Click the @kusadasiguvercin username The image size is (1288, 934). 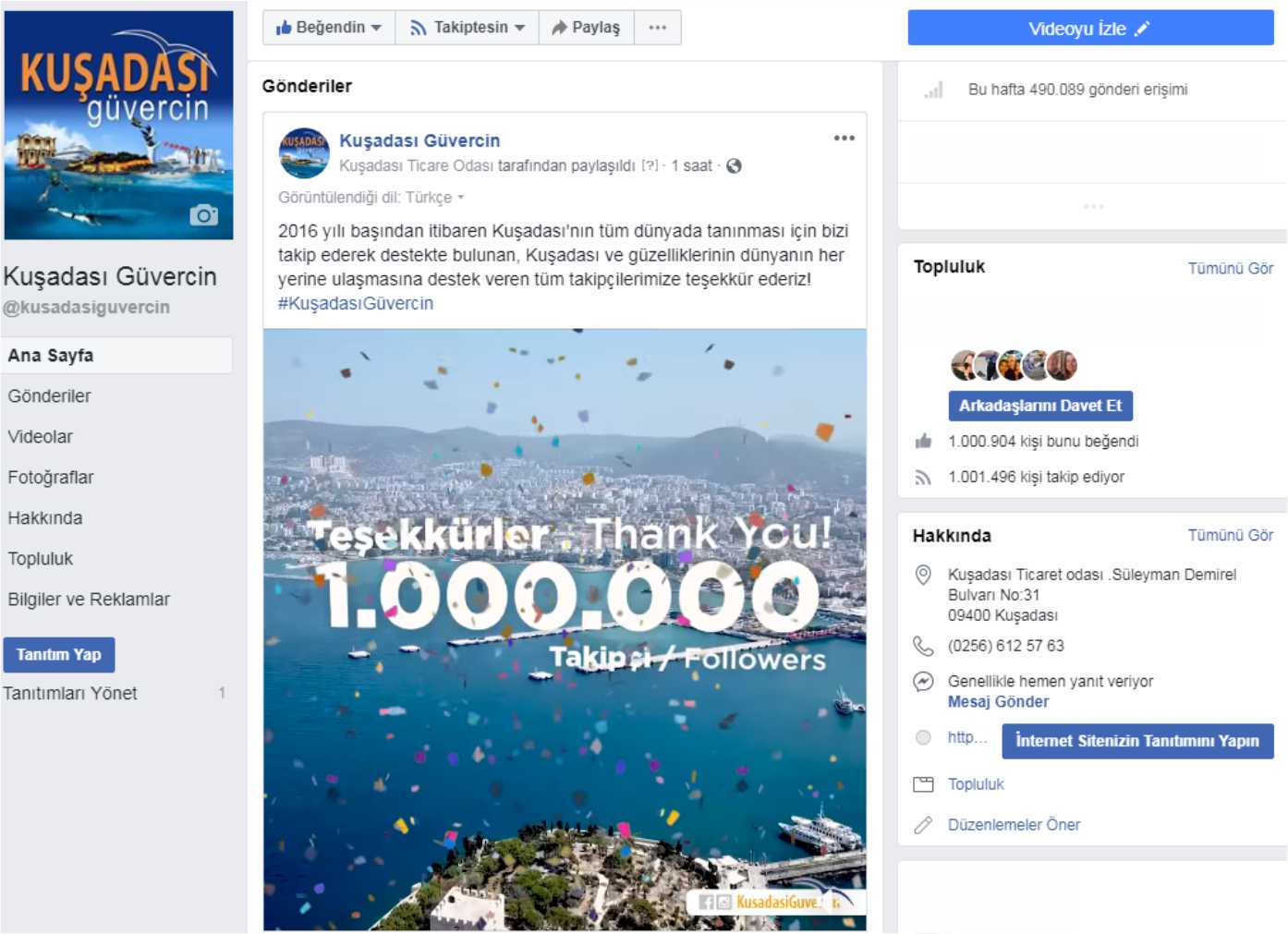coord(87,308)
